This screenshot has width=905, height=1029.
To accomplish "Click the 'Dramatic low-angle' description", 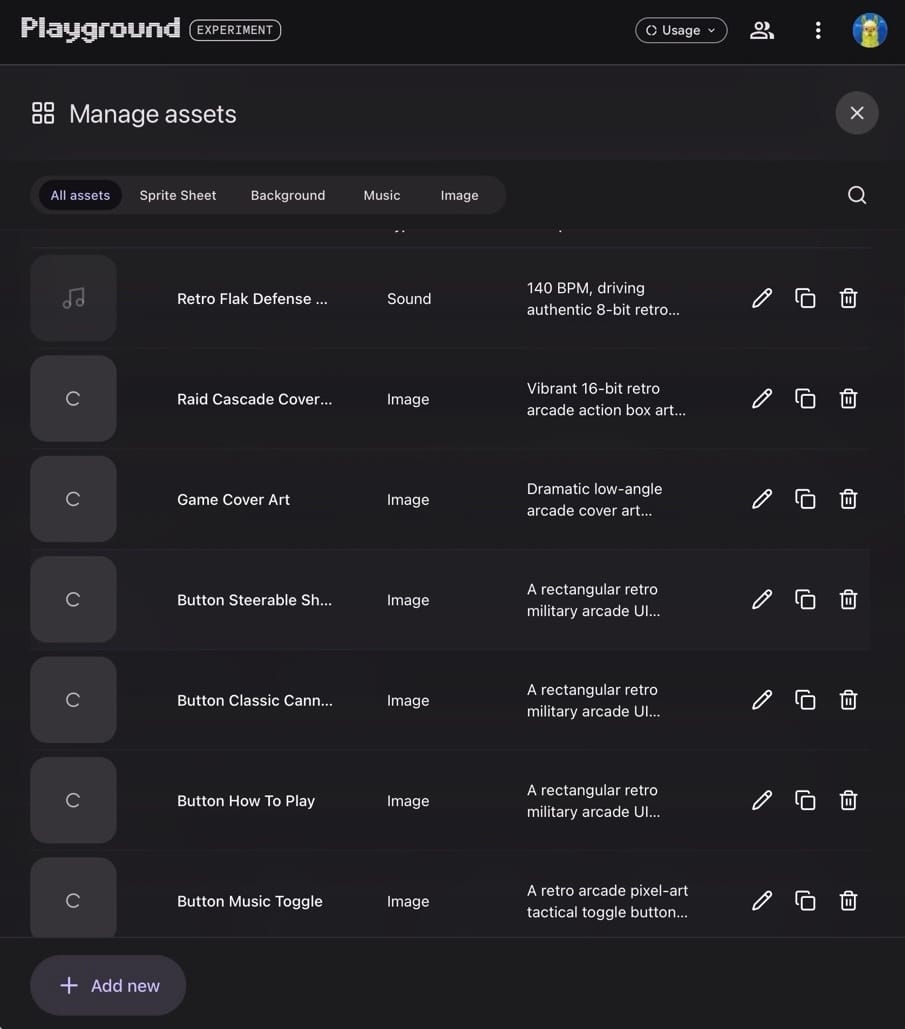I will [595, 489].
